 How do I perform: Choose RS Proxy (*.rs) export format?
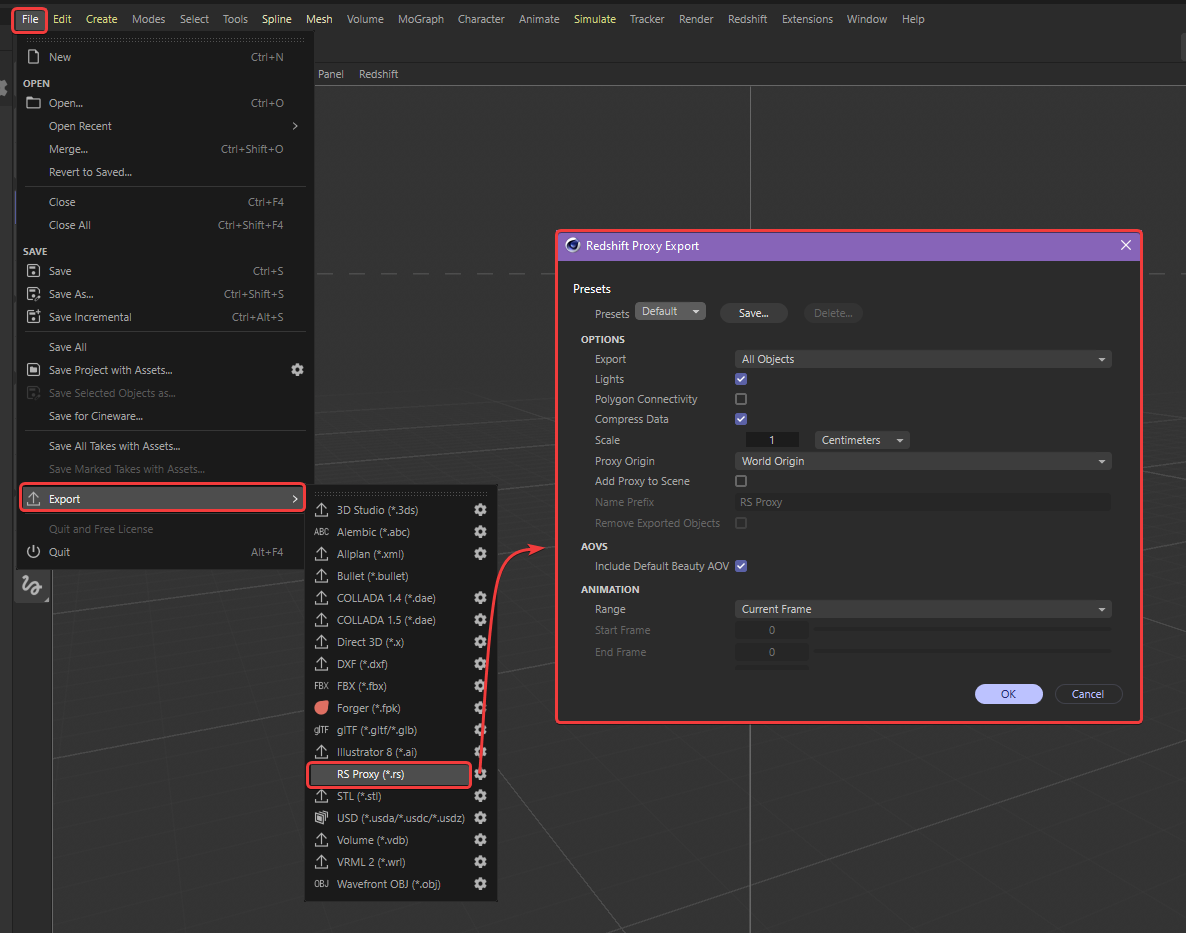coord(390,774)
